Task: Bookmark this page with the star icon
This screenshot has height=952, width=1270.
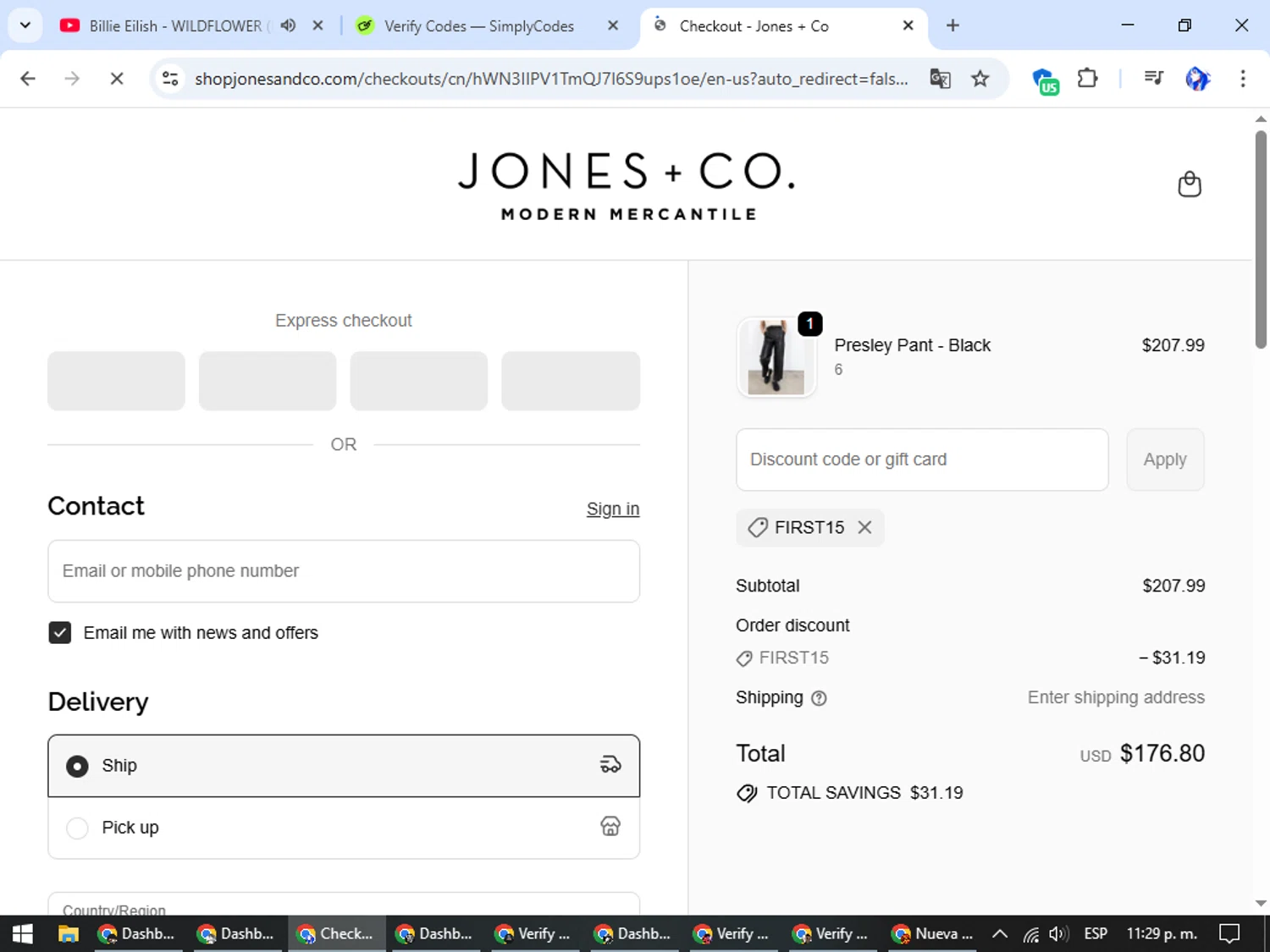Action: pos(980,79)
